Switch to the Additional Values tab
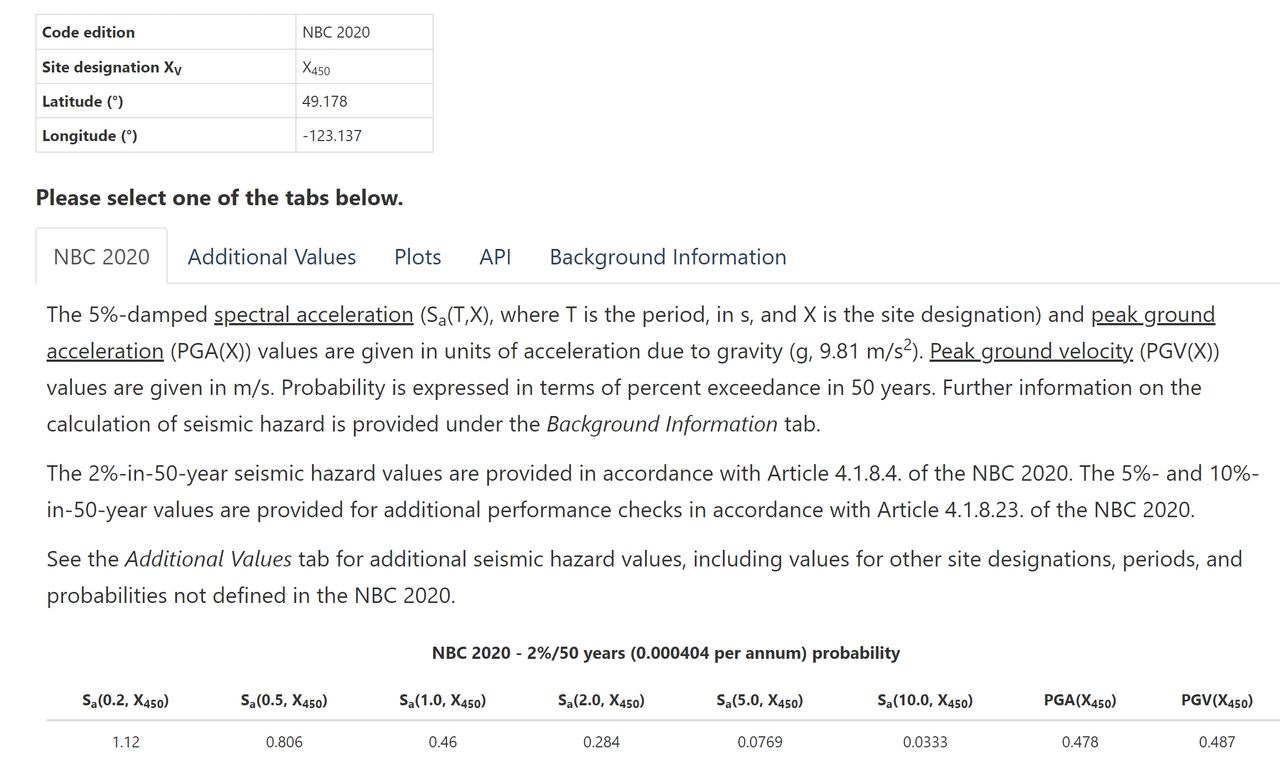The image size is (1280, 780). [x=271, y=257]
